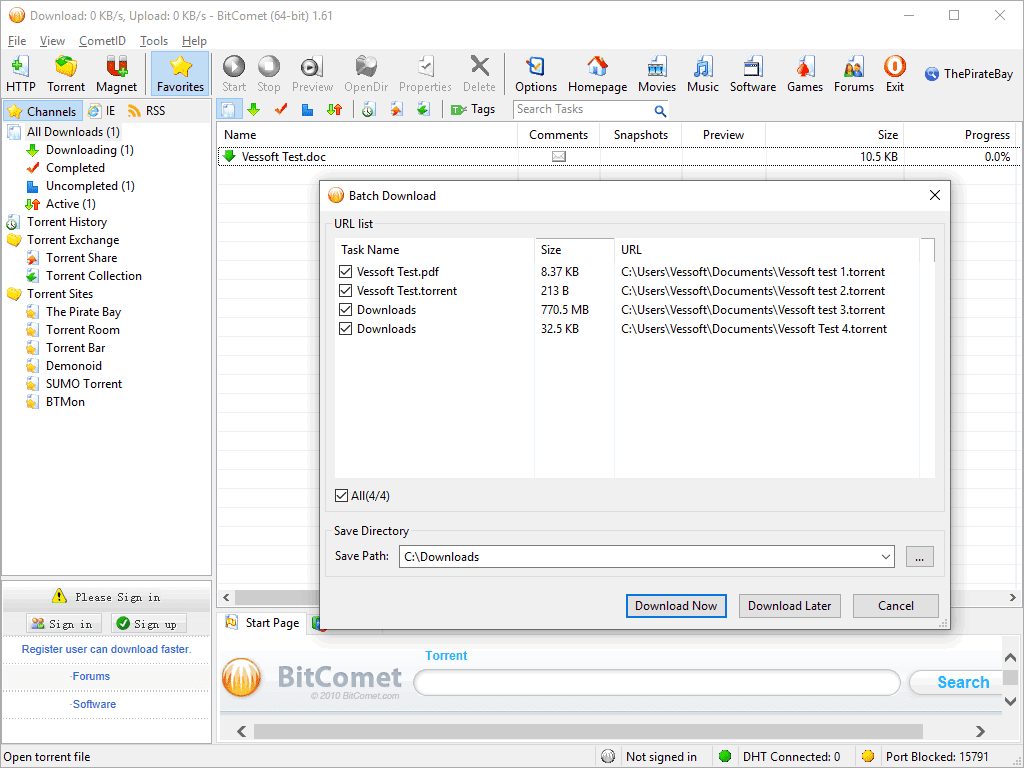This screenshot has height=768, width=1024.
Task: Click the Magnet link toolbar icon
Action: [116, 74]
